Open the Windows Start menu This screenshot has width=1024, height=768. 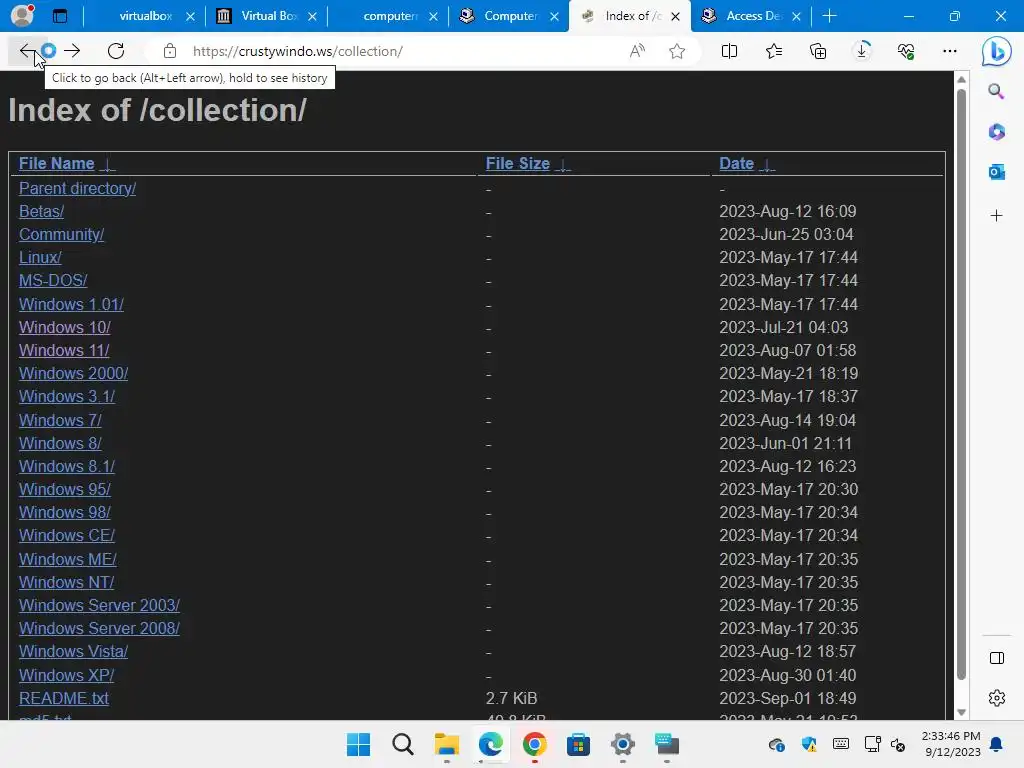[x=359, y=744]
